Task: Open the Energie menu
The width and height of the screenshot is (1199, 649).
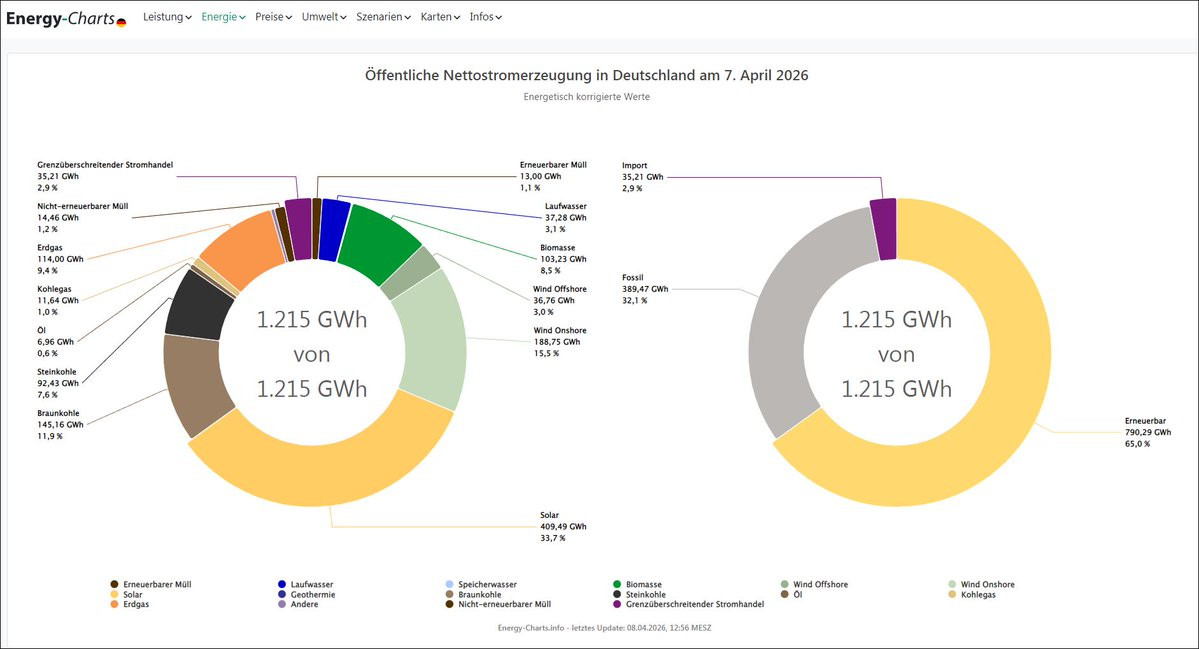Action: click(x=223, y=17)
